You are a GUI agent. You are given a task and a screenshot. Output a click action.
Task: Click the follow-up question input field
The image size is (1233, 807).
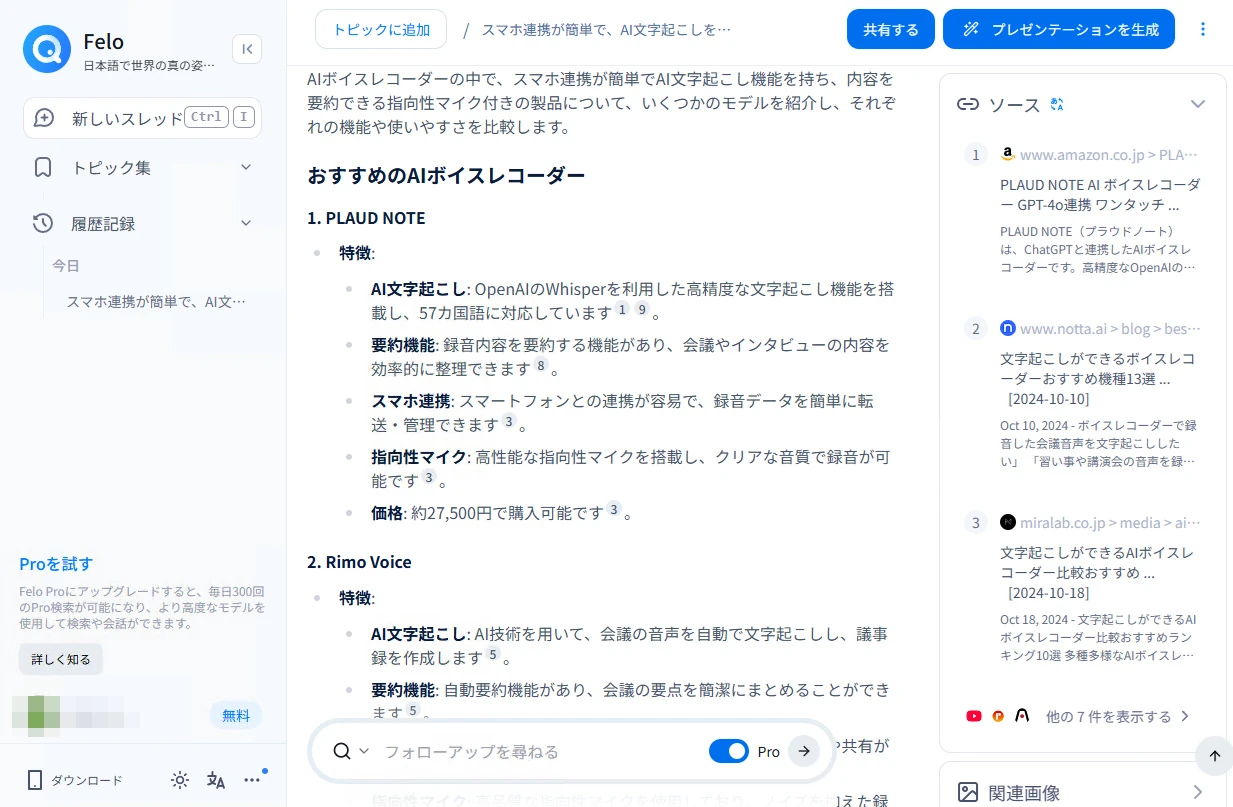pos(540,751)
